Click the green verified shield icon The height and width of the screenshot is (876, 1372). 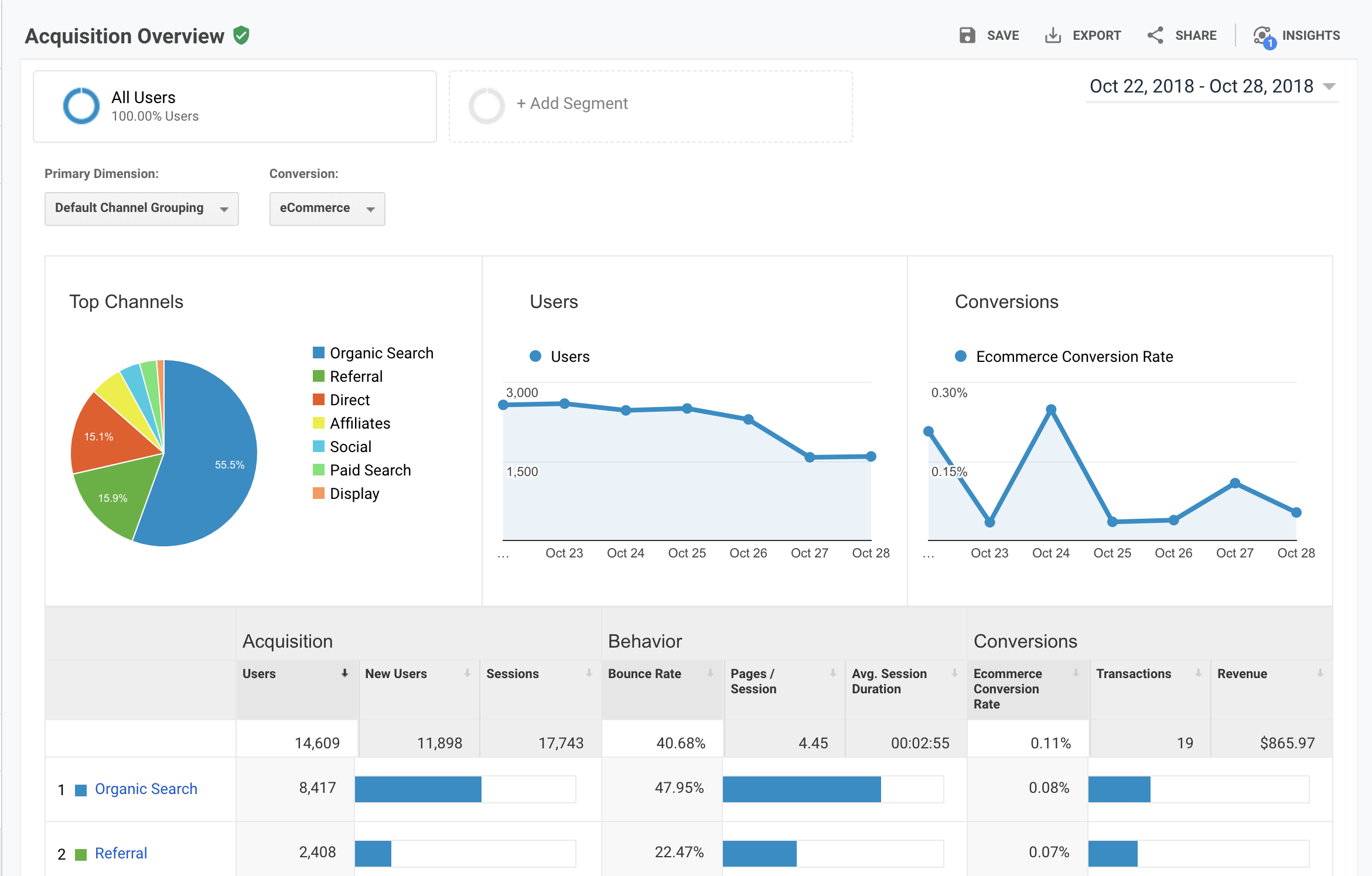(241, 36)
